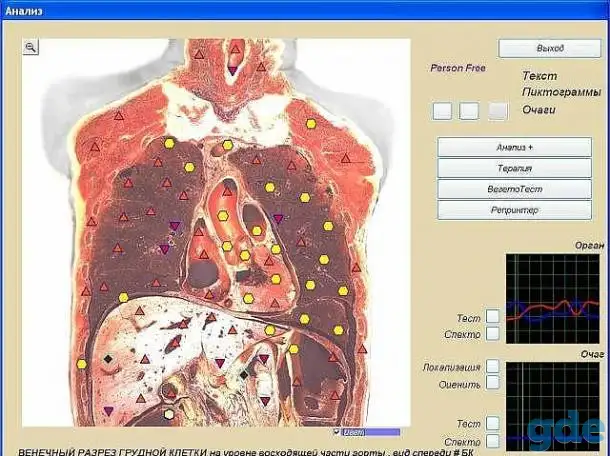Click the magnifier zoom icon
This screenshot has width=610, height=456.
[30, 47]
